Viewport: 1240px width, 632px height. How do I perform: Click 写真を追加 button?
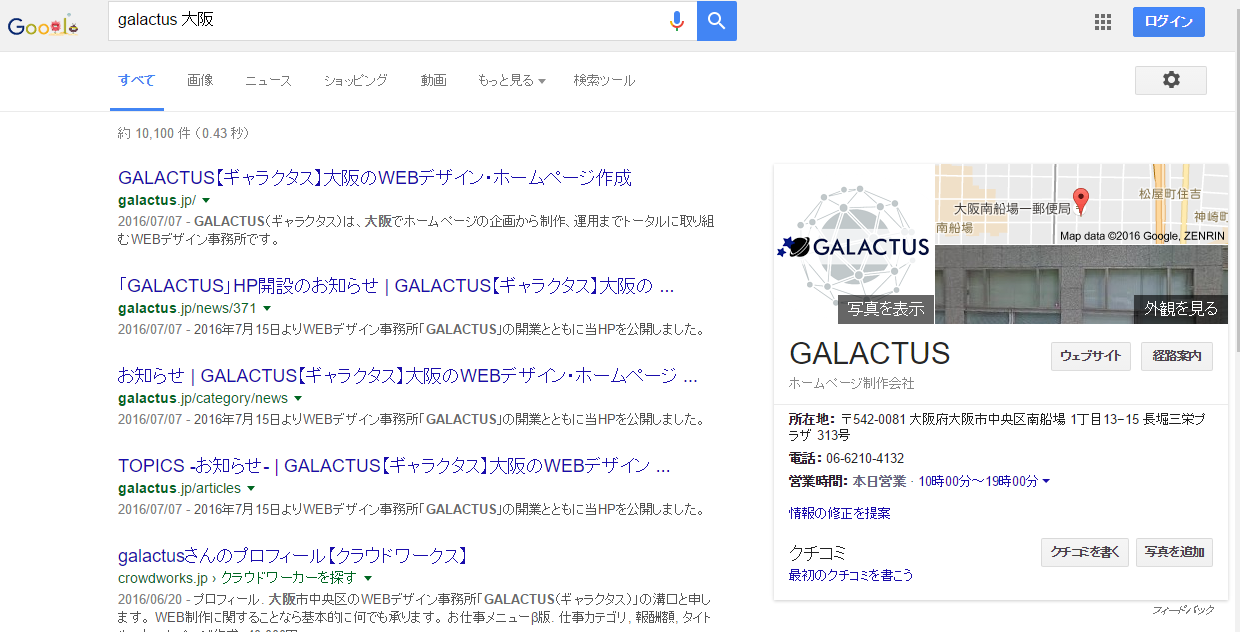coord(1175,552)
